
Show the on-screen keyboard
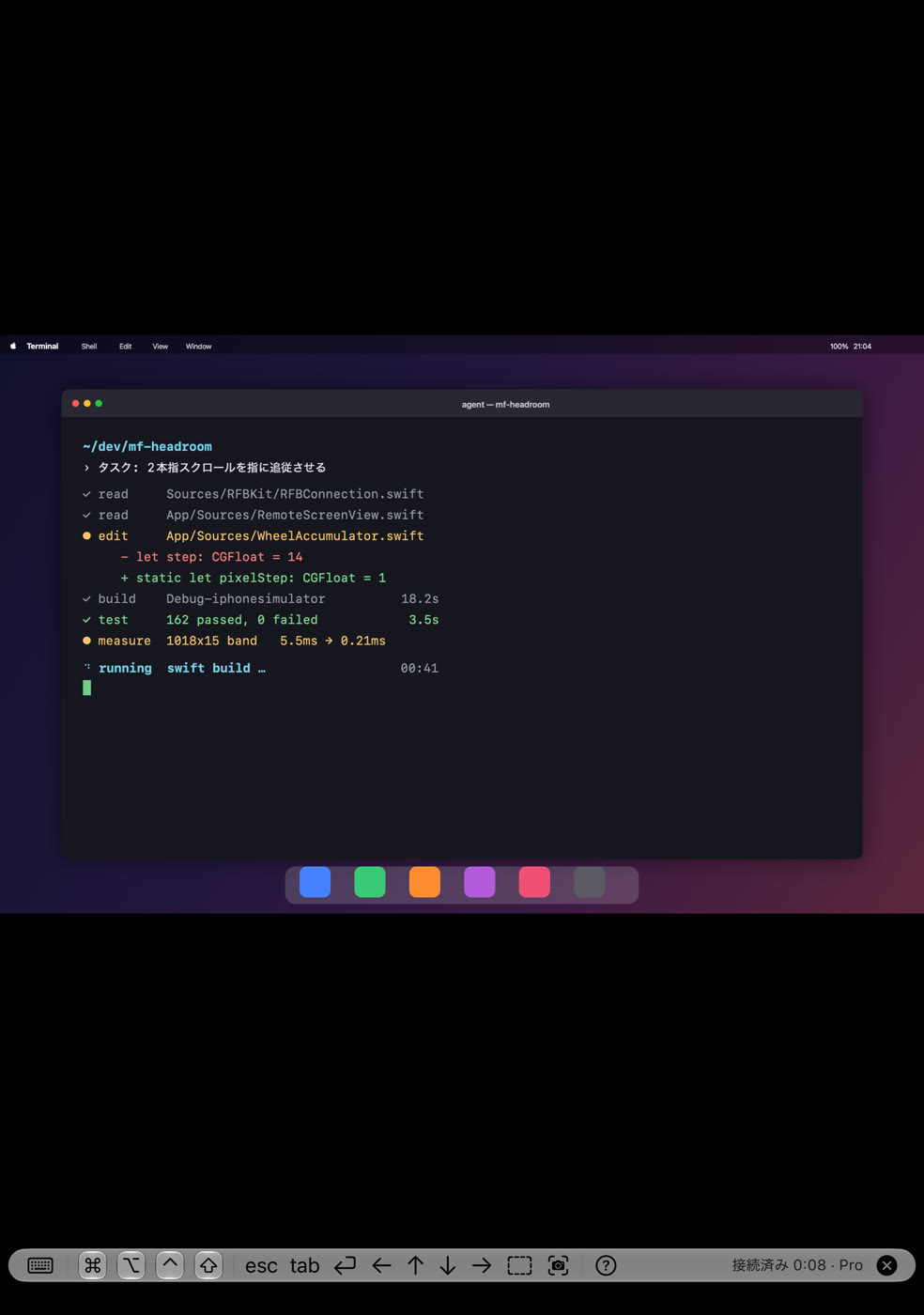[40, 1265]
